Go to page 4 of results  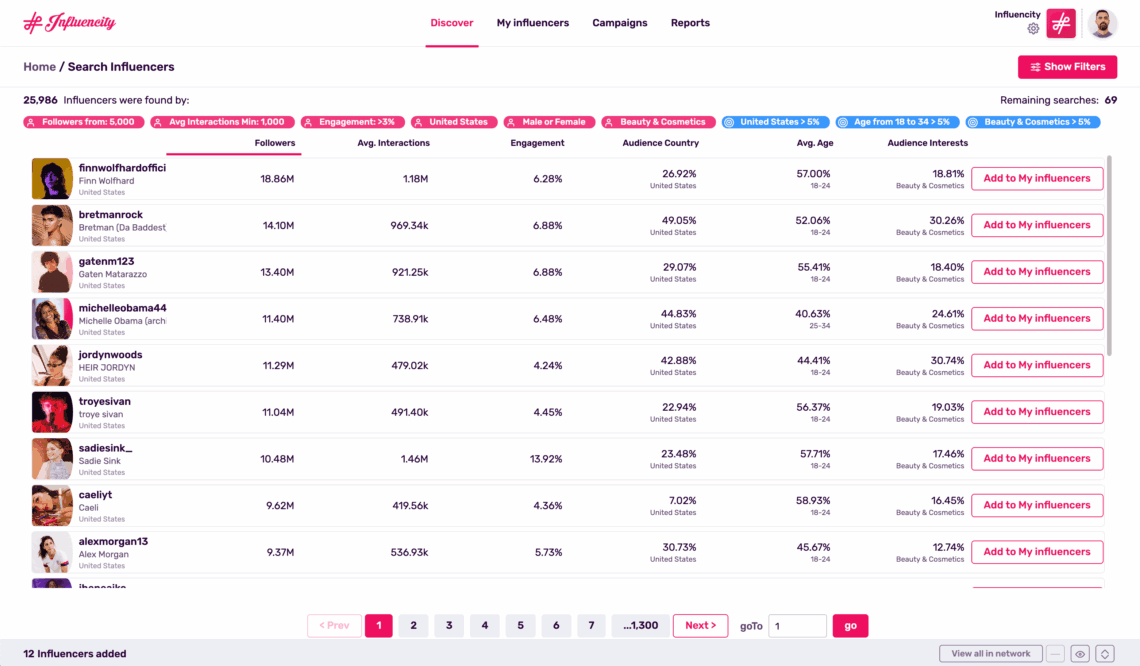[484, 625]
